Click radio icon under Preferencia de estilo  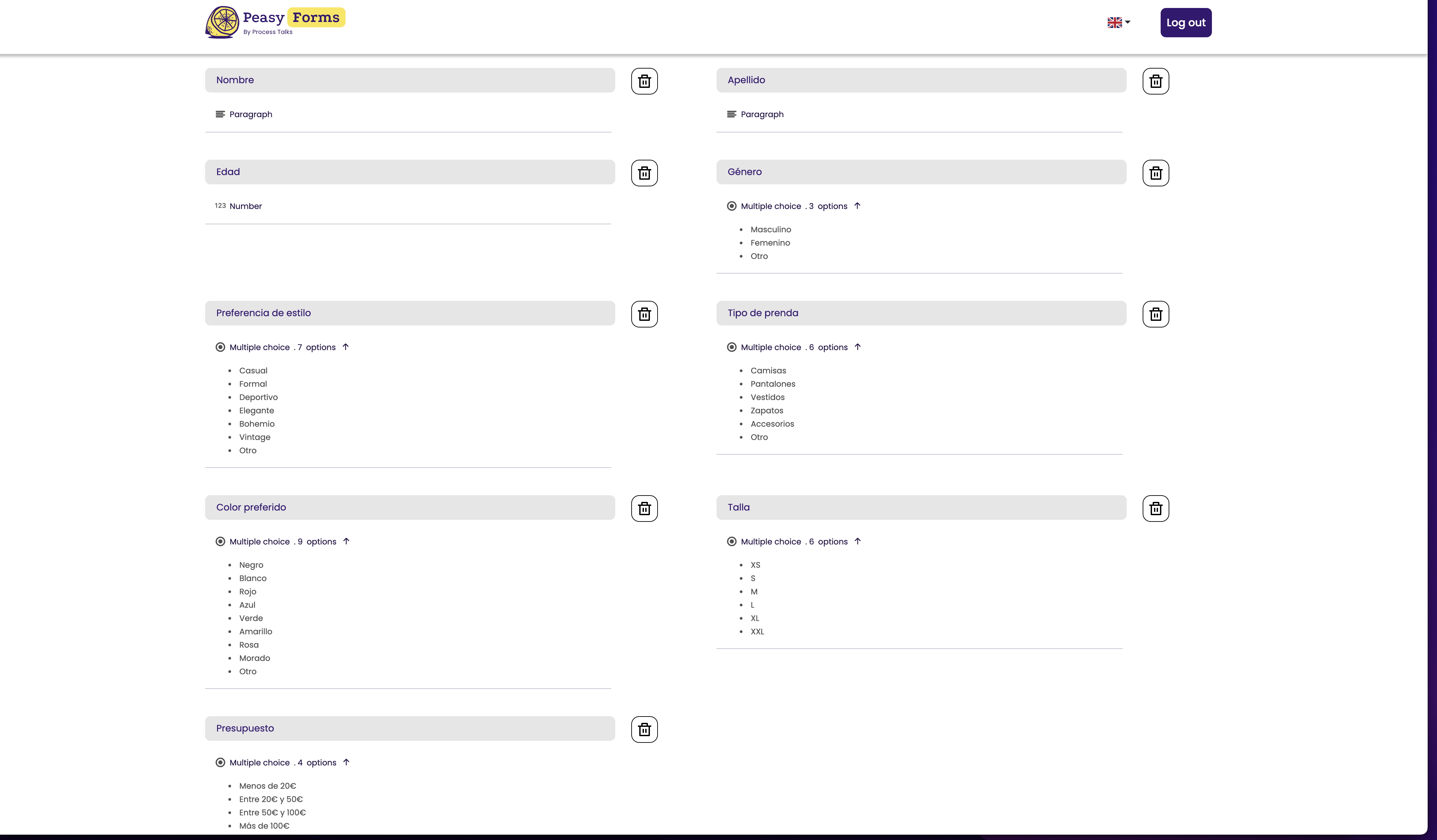220,347
